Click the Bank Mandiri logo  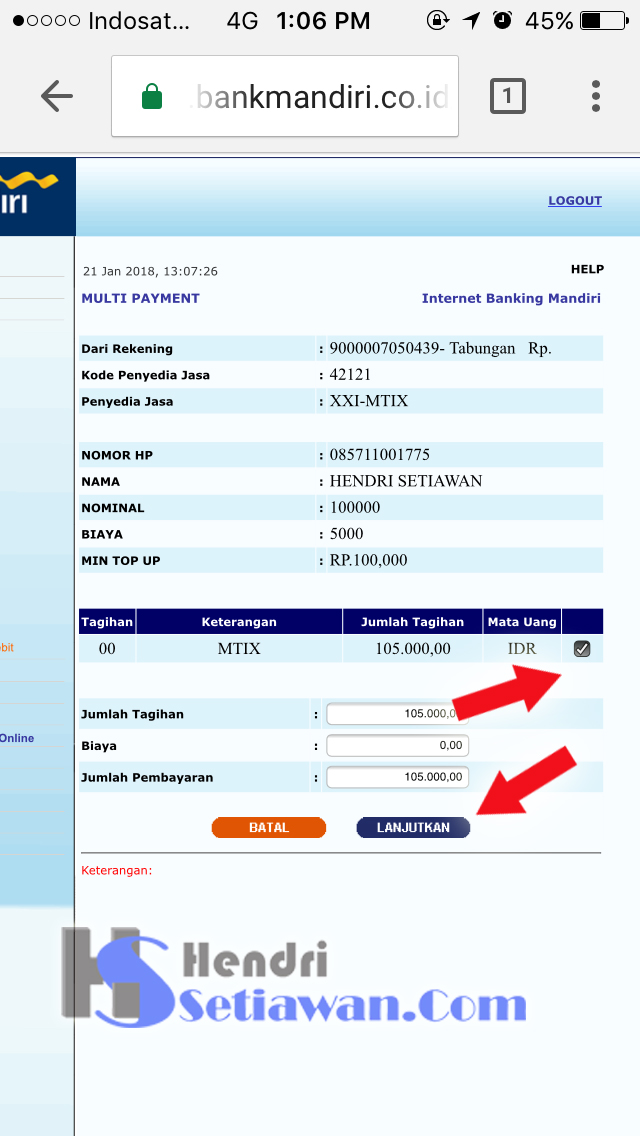tap(38, 196)
